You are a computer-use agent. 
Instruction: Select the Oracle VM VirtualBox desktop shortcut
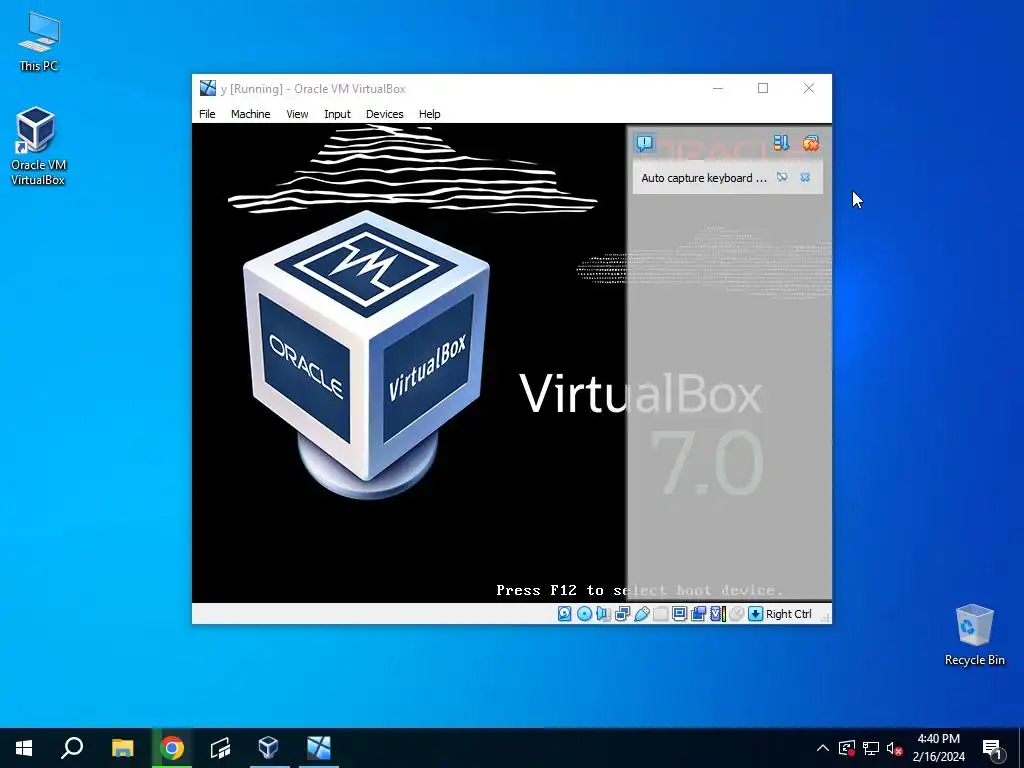coord(38,146)
